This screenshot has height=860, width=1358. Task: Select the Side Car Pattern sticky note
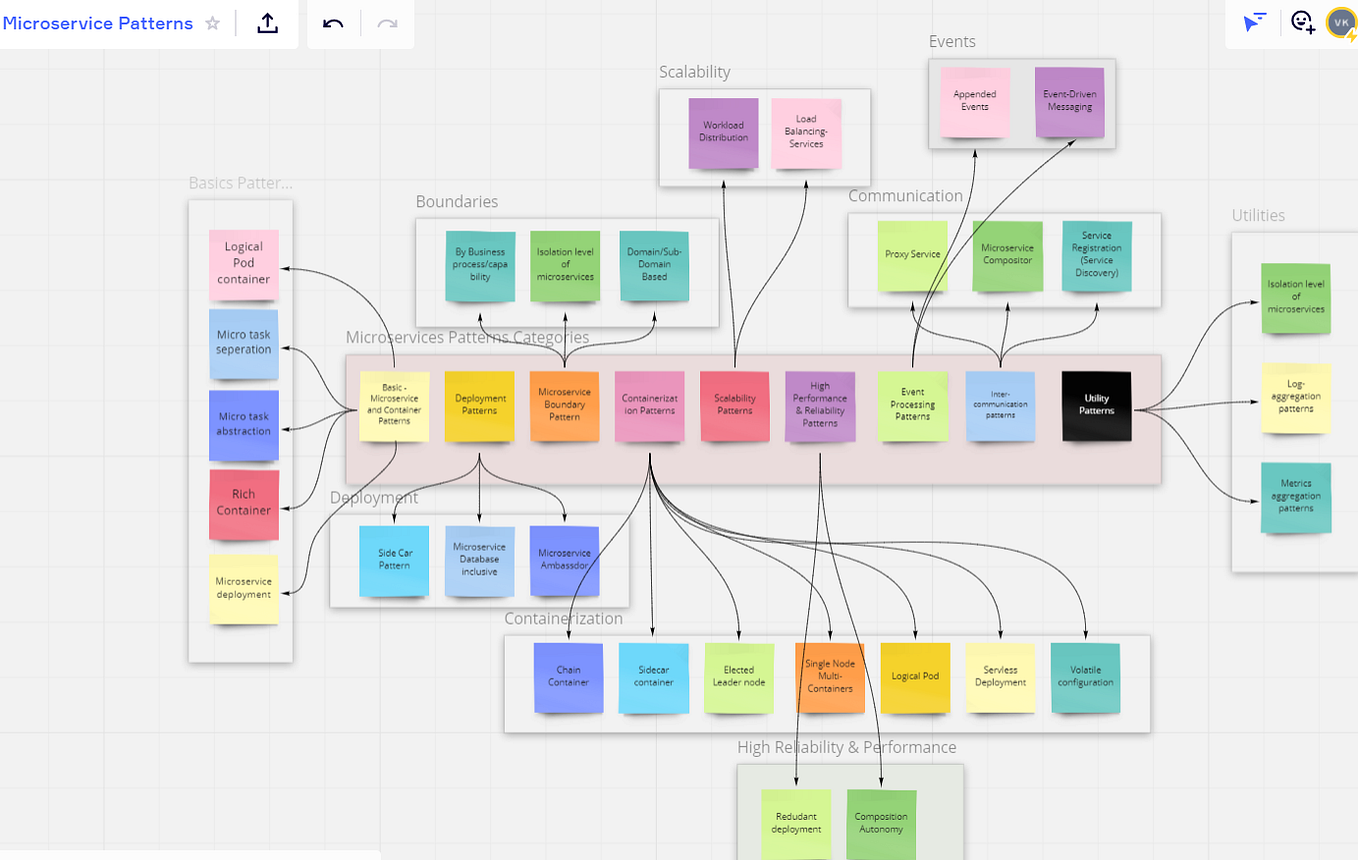pyautogui.click(x=394, y=561)
